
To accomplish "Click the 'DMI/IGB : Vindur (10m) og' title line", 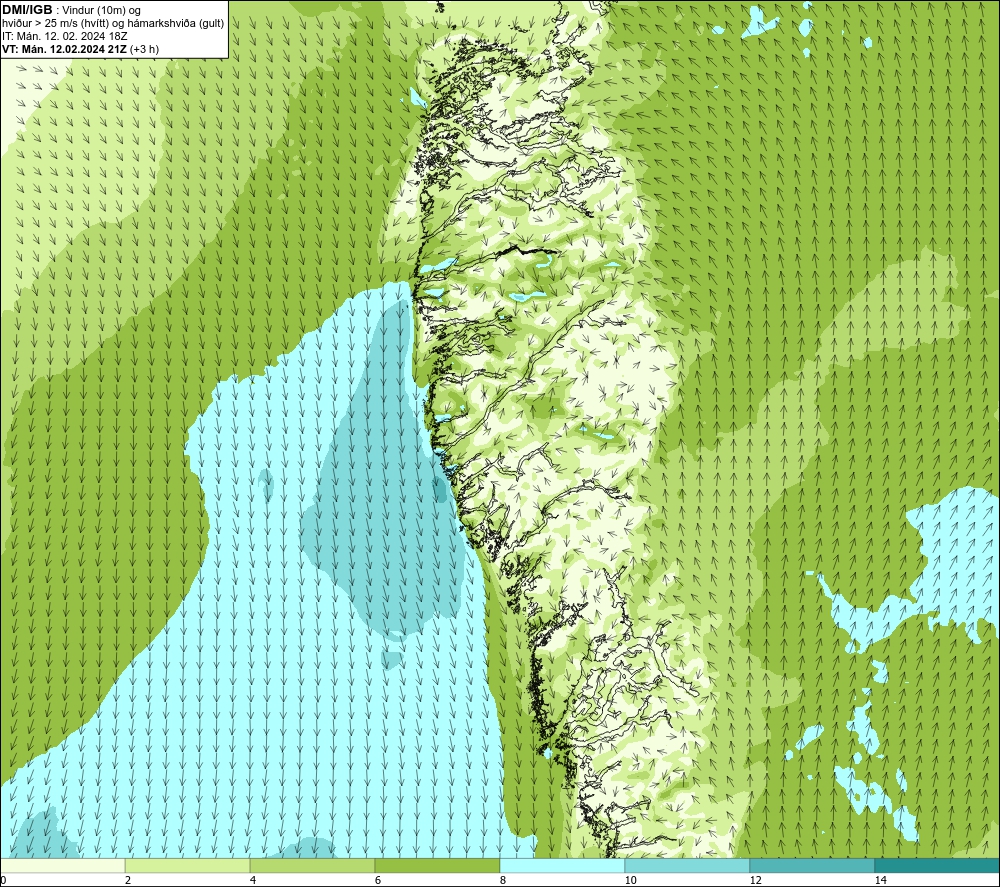I will [71, 10].
